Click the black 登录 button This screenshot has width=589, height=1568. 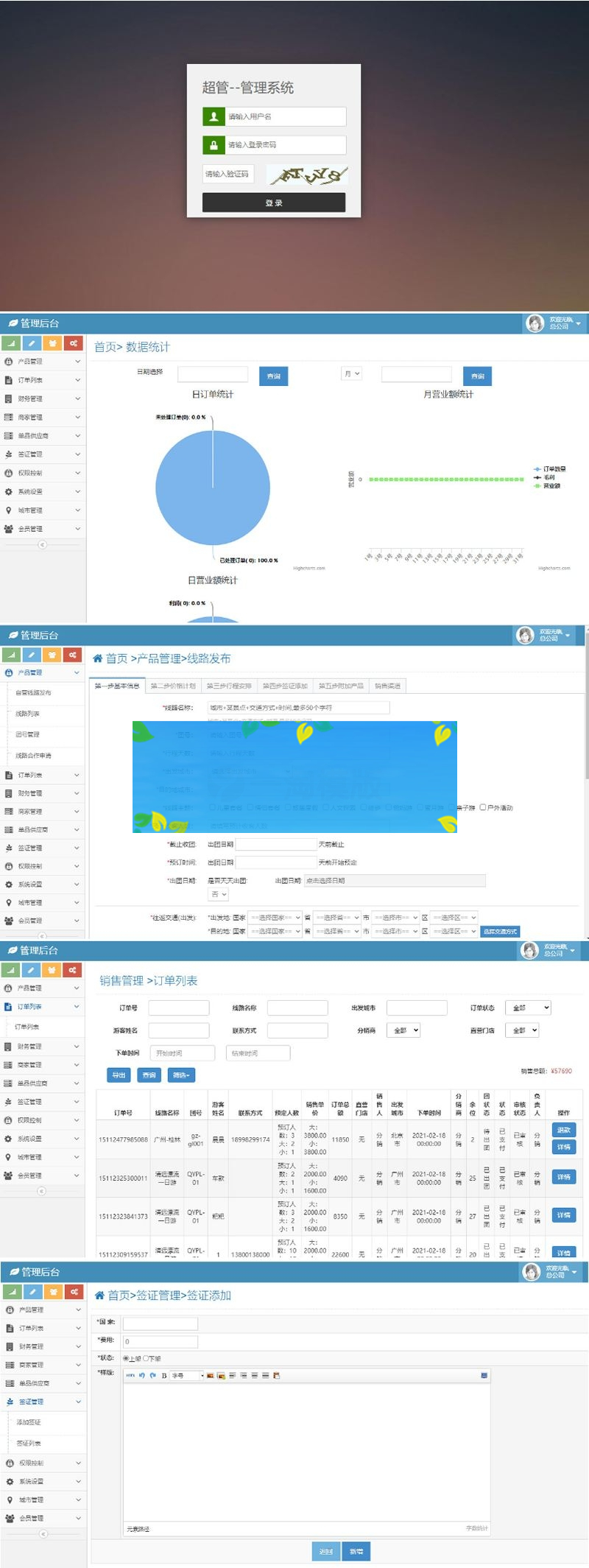274,203
